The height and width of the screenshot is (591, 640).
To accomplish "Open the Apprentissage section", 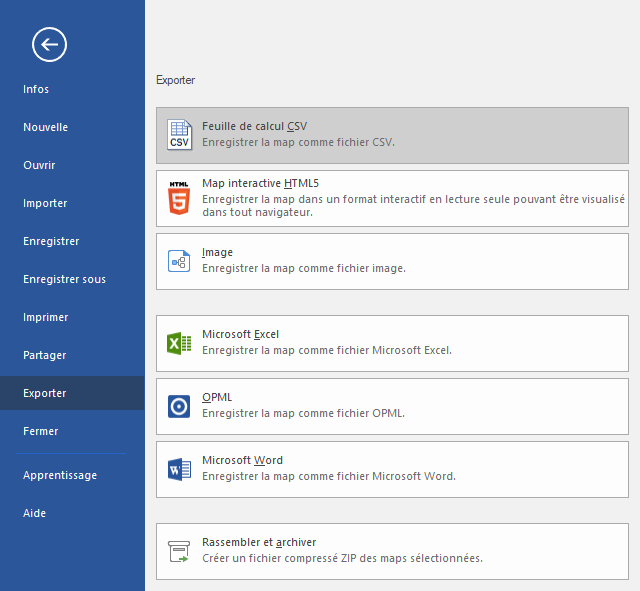I will 60,475.
